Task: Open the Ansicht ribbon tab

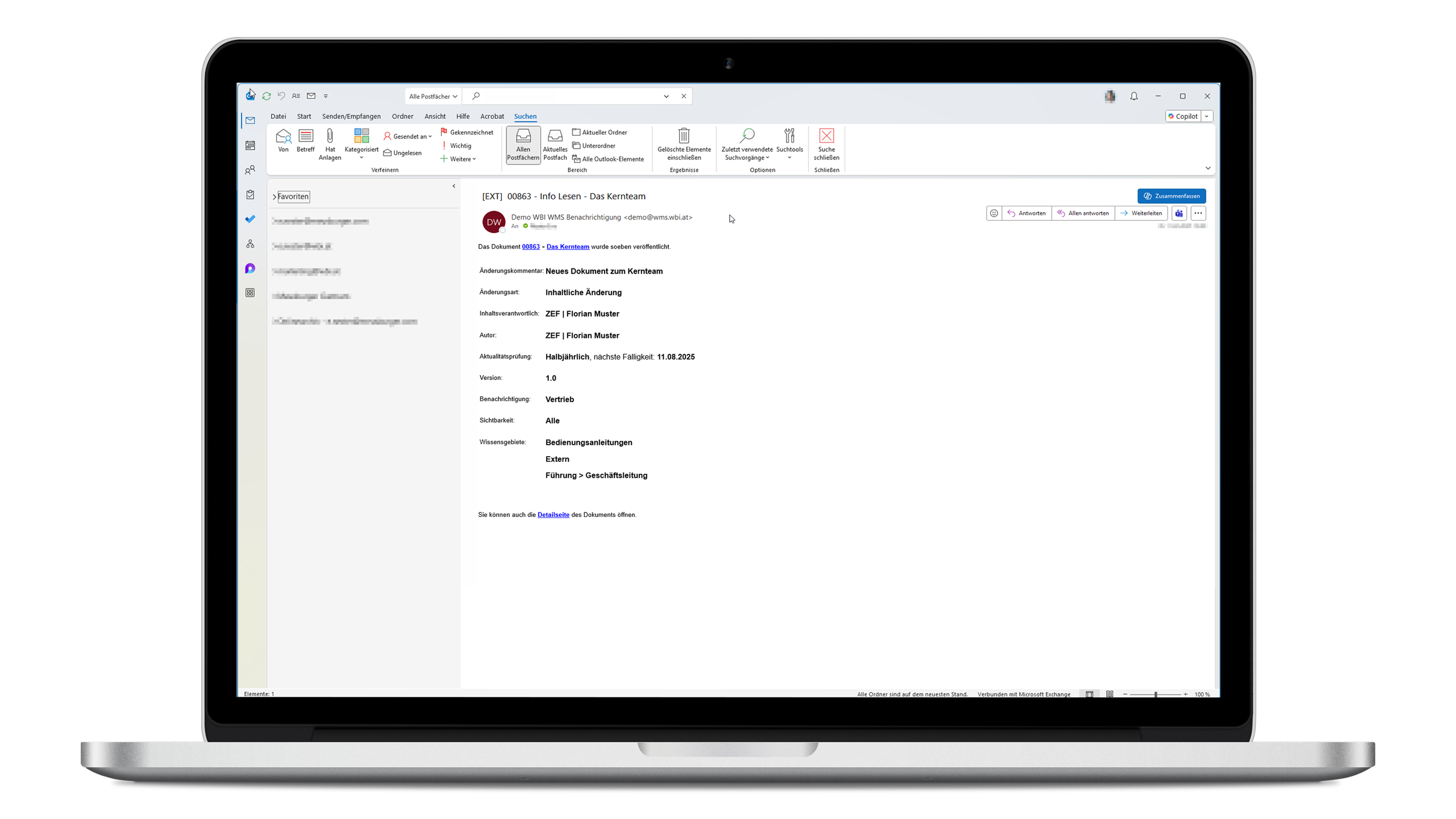Action: coord(435,117)
